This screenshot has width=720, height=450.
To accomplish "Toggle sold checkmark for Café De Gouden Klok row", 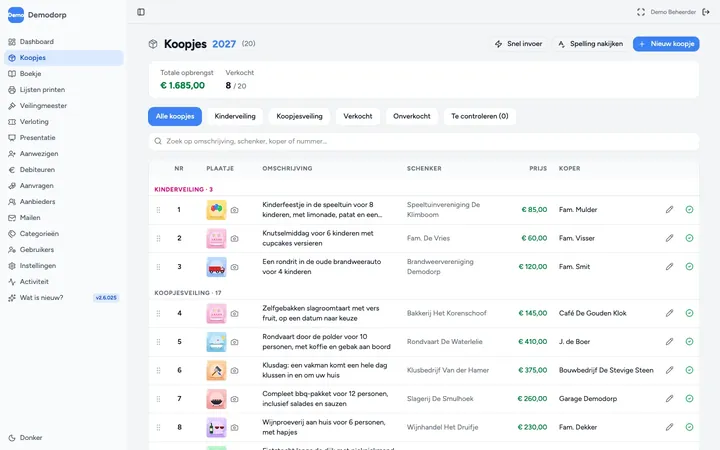I will pyautogui.click(x=689, y=313).
